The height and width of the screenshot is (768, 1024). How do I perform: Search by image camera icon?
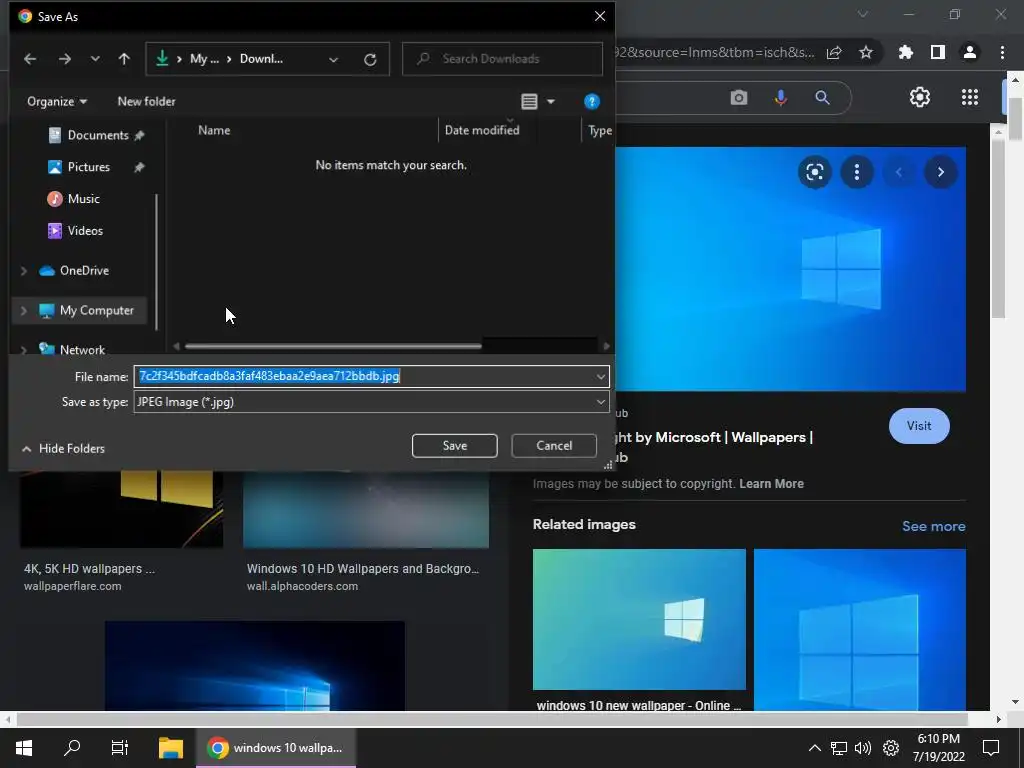[x=739, y=98]
